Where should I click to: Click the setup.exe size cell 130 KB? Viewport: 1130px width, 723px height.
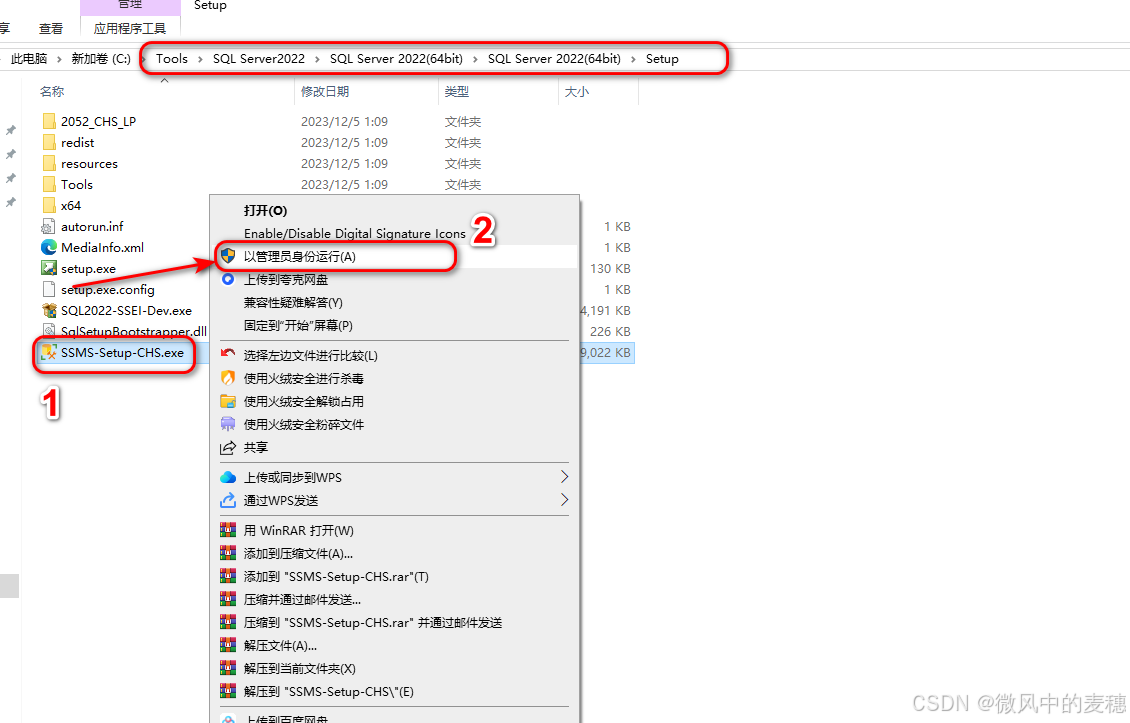(x=610, y=268)
